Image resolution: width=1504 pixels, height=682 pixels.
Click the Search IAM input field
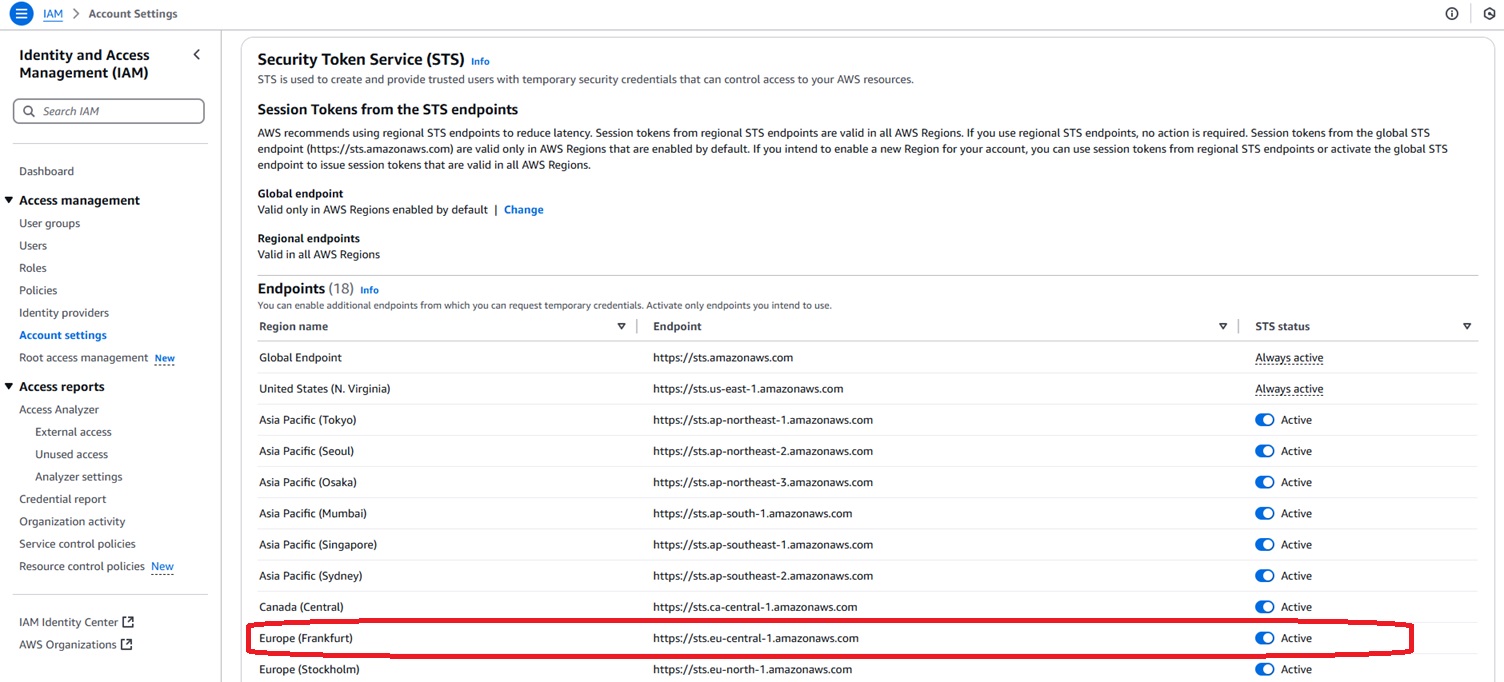tap(109, 111)
